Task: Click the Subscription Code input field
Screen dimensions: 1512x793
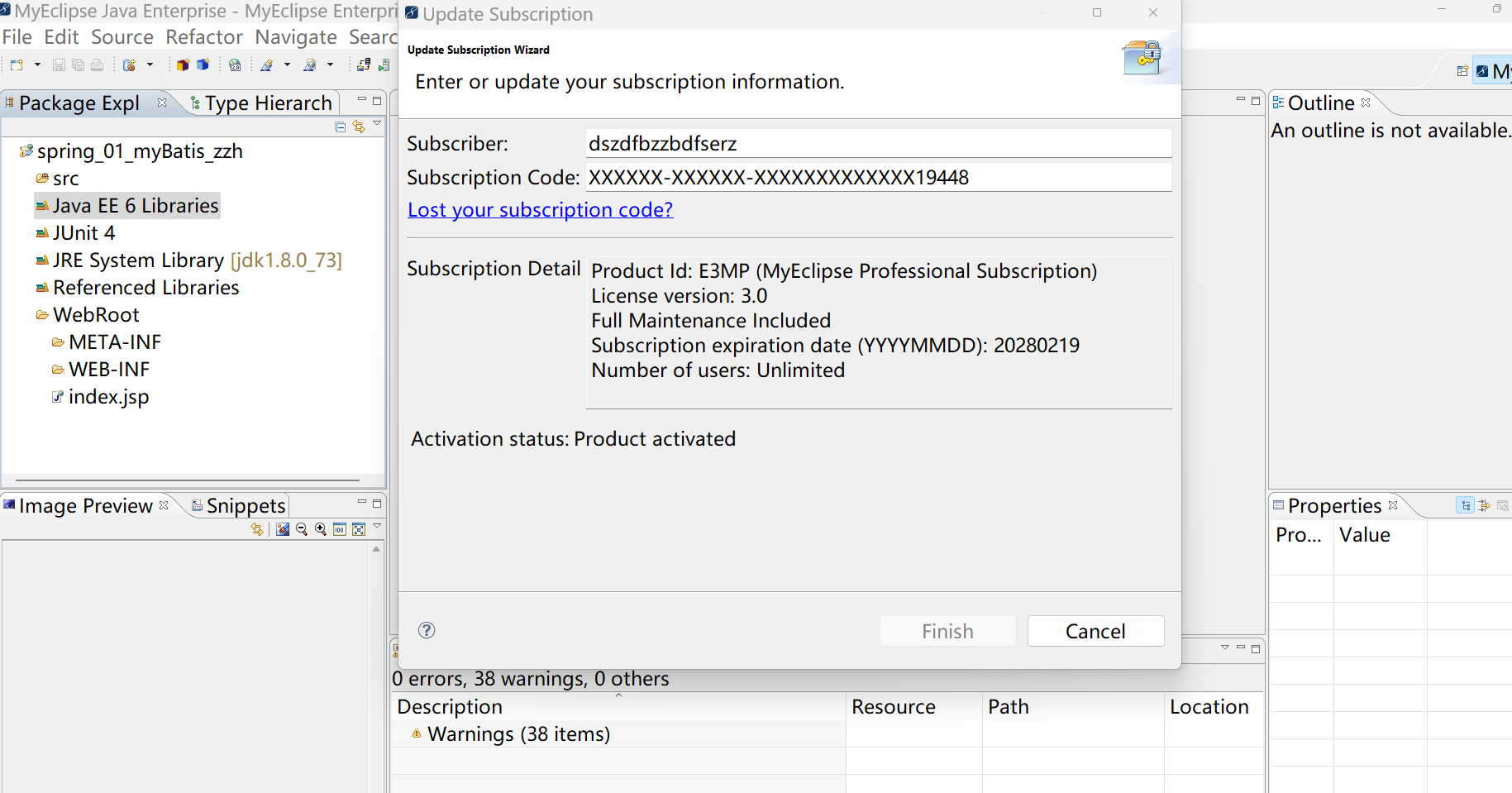Action: tap(879, 177)
